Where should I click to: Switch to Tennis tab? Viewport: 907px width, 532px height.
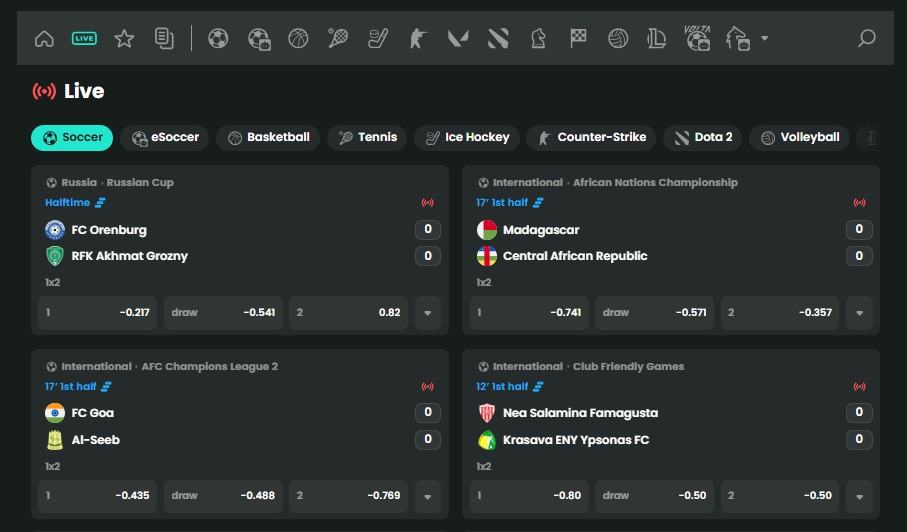[x=367, y=138]
